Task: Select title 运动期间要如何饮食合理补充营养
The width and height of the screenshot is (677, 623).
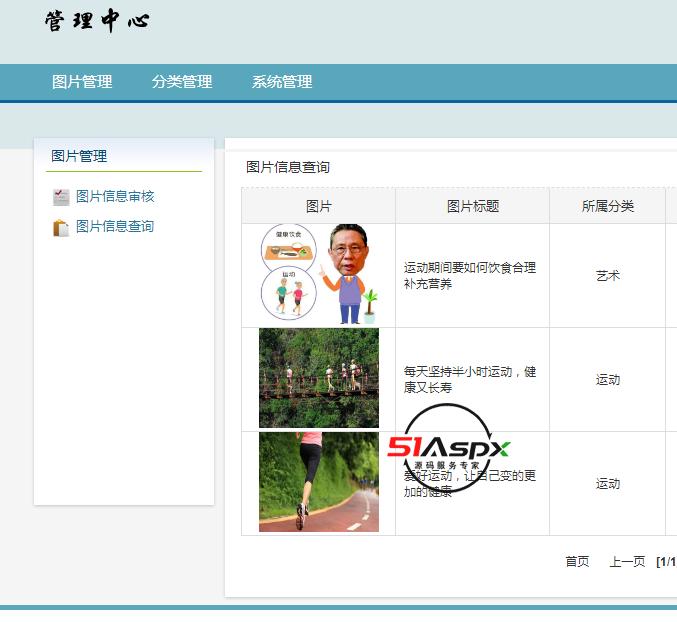Action: point(470,275)
